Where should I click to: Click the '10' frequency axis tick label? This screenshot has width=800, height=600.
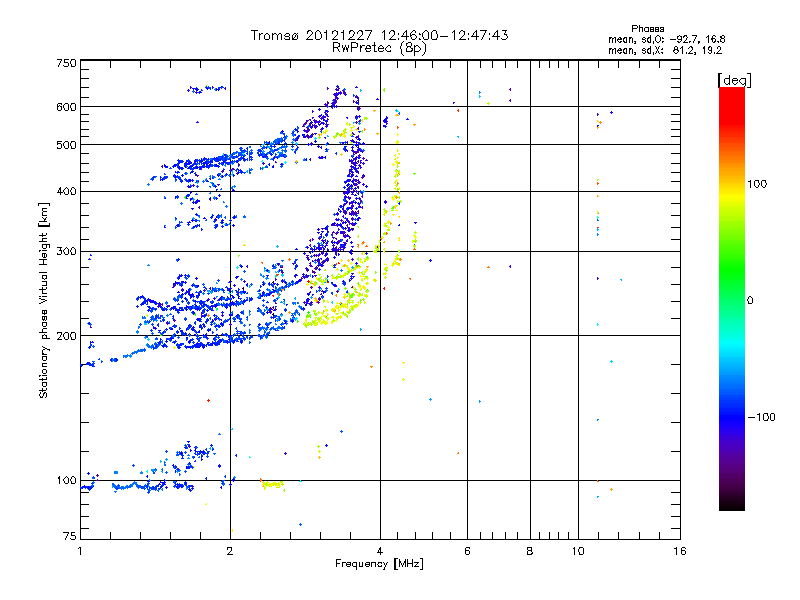(x=578, y=551)
